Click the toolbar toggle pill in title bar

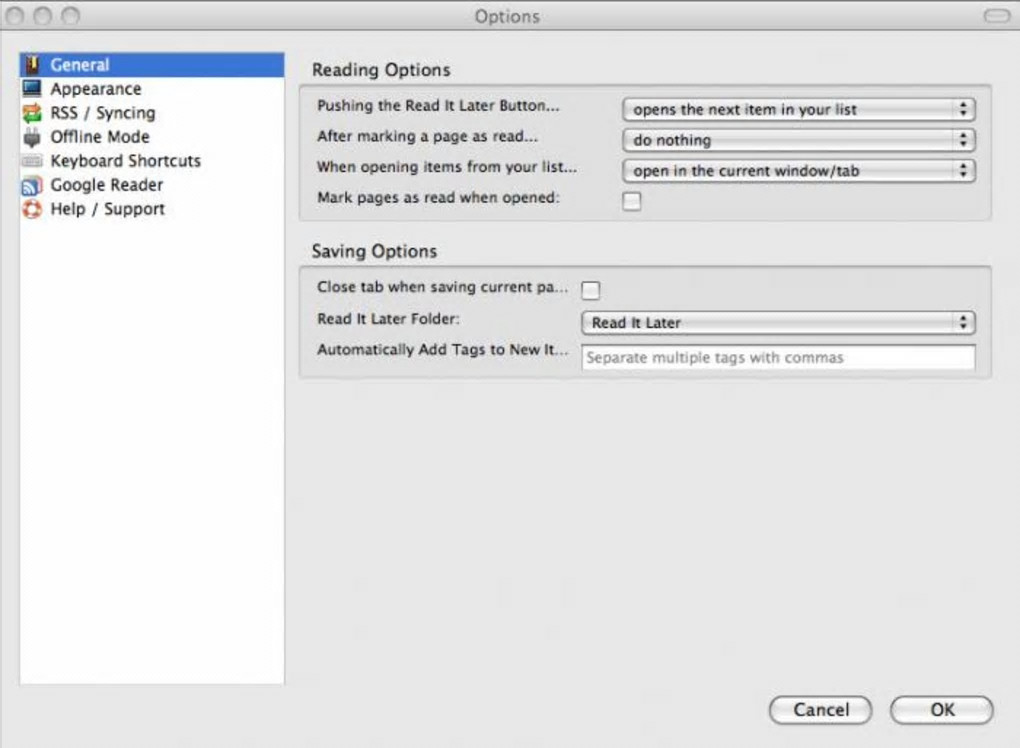point(996,16)
